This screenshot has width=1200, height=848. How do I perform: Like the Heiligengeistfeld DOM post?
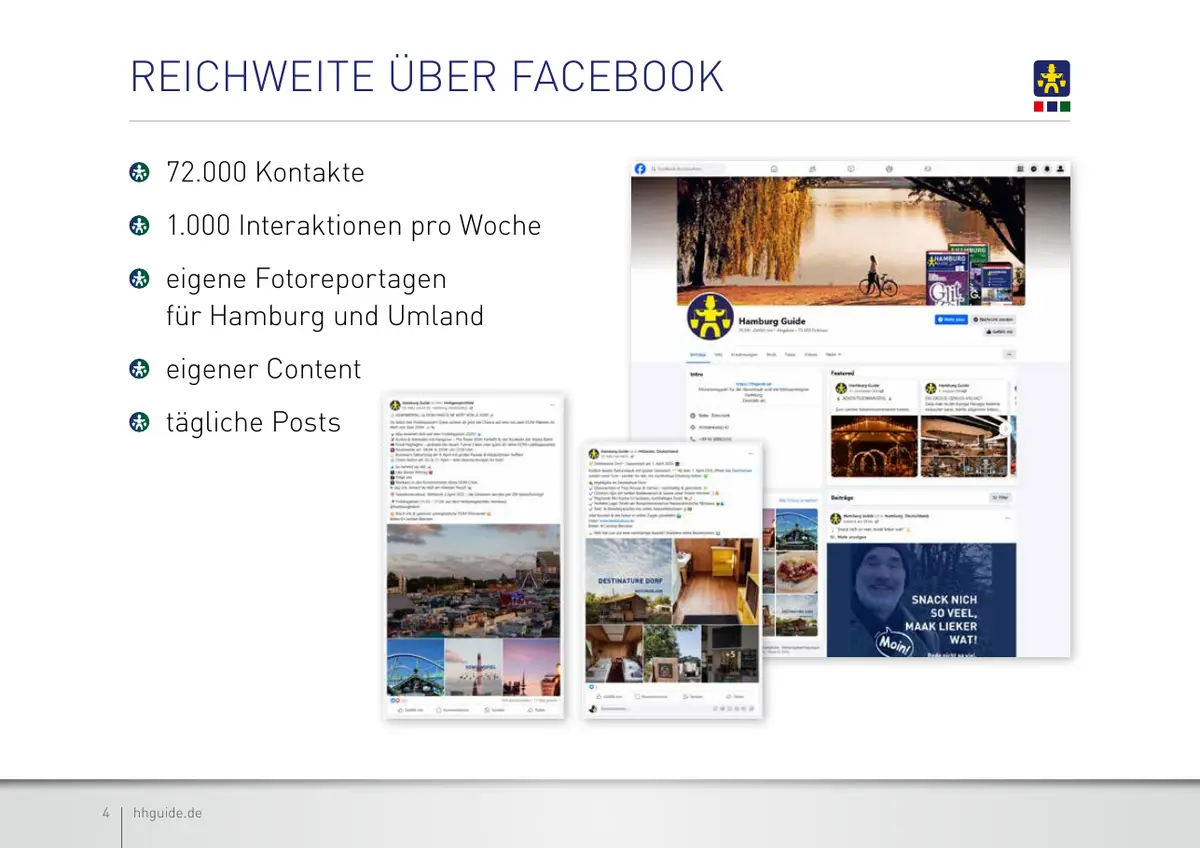click(410, 710)
